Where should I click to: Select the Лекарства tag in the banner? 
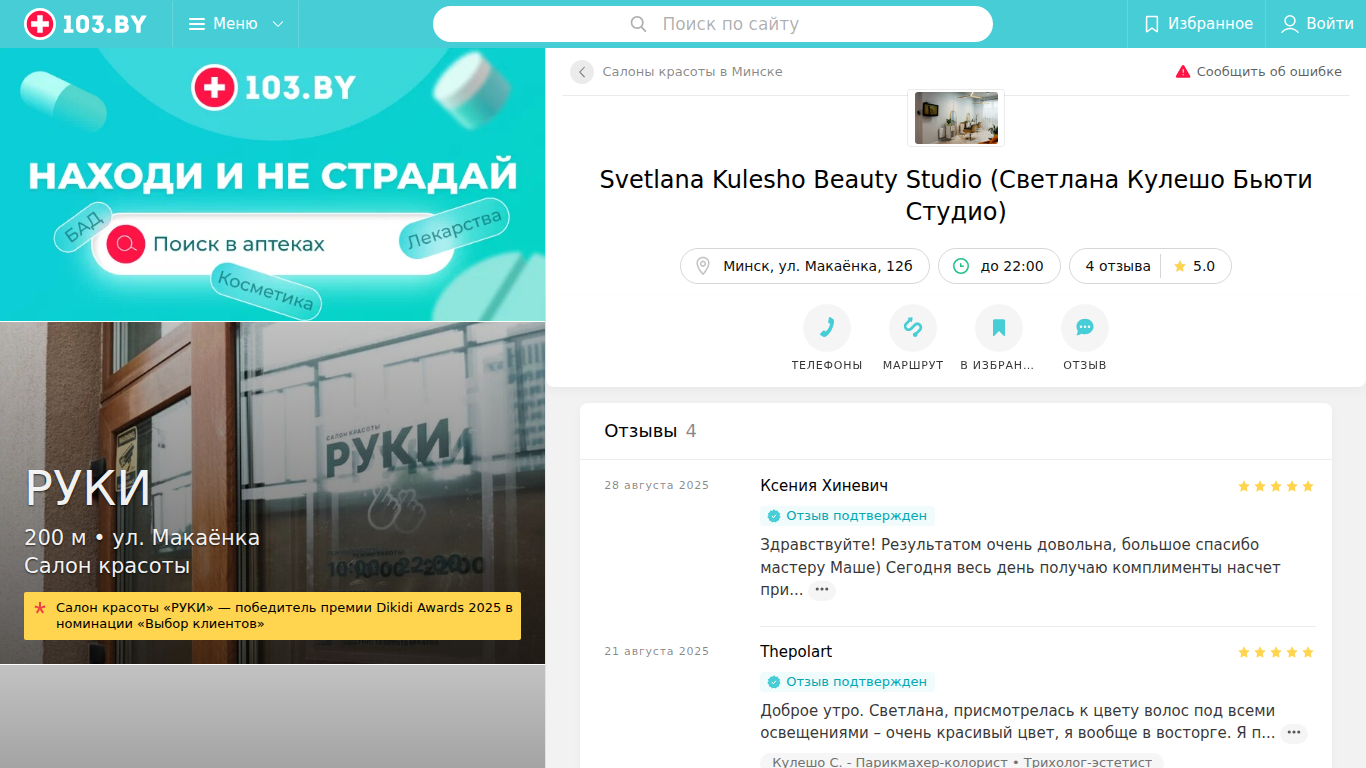click(x=454, y=228)
